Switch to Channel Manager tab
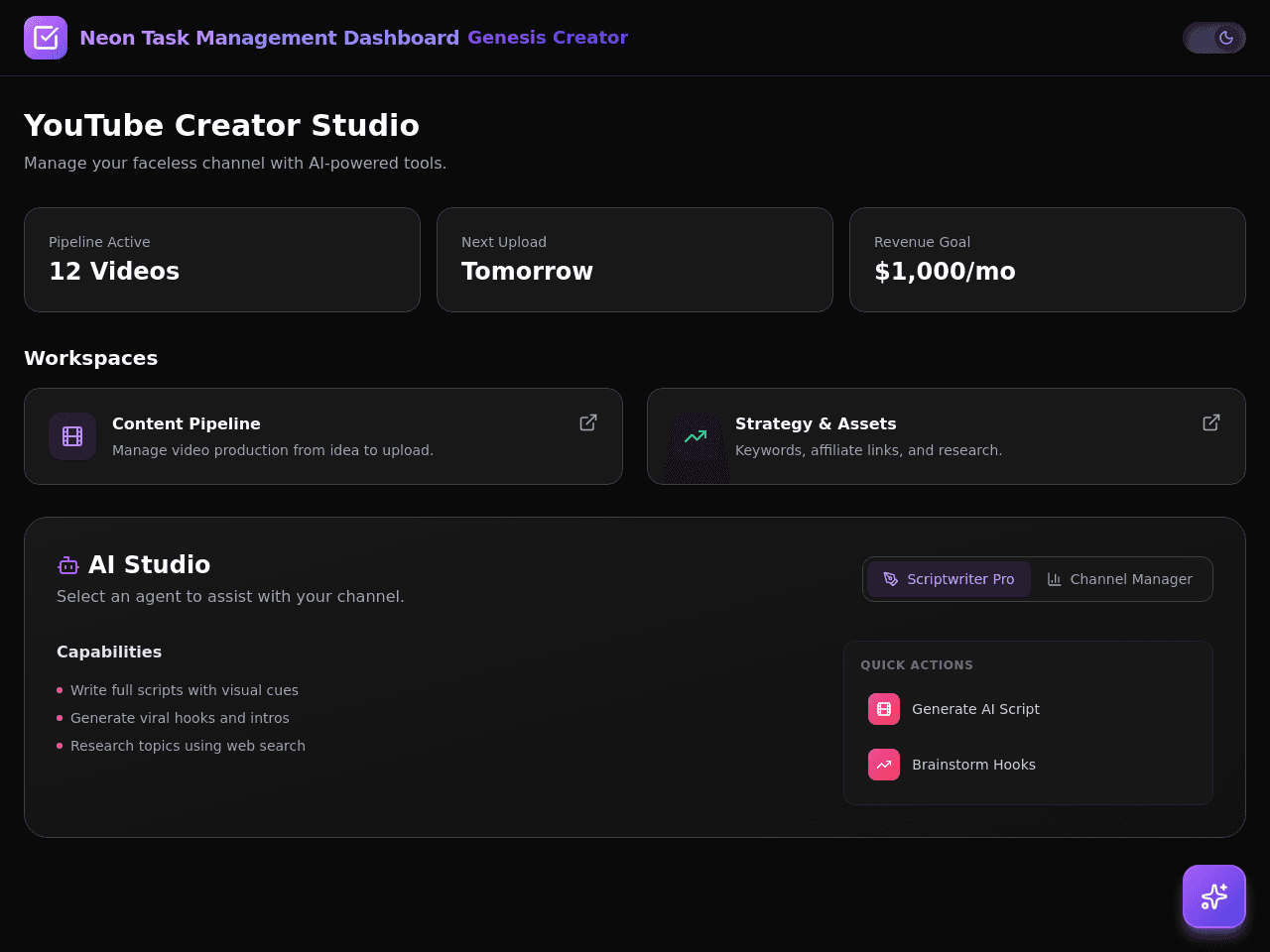Viewport: 1270px width, 952px height. (1120, 579)
